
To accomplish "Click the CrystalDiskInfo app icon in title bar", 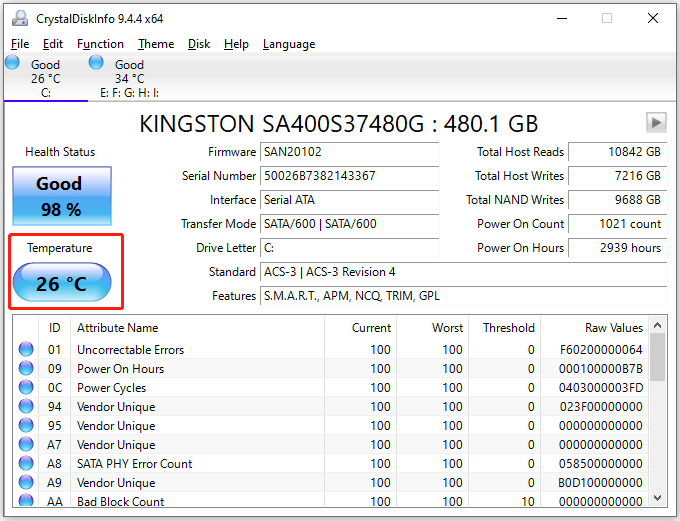I will tap(20, 19).
